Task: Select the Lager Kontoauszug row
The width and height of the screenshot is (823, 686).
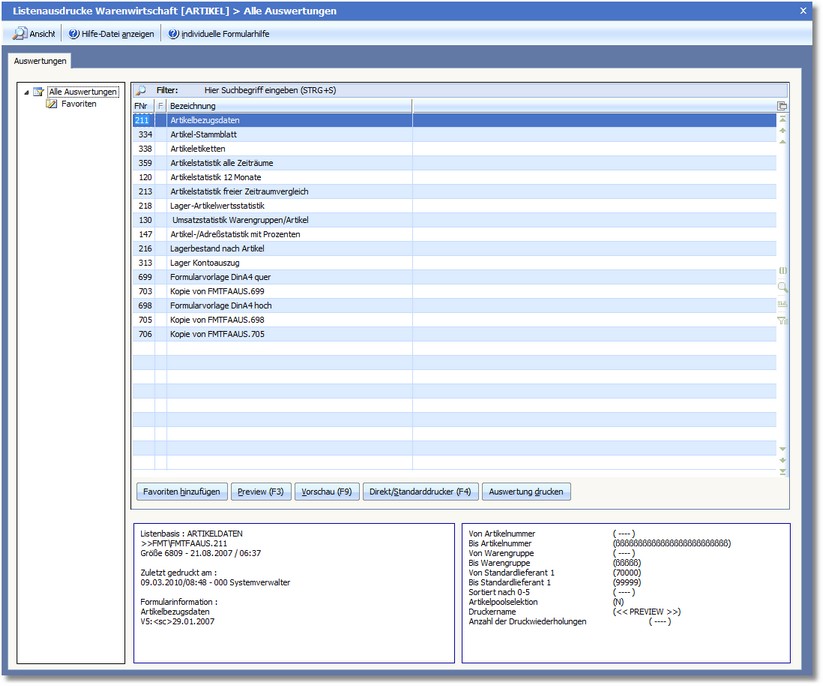Action: (x=201, y=262)
